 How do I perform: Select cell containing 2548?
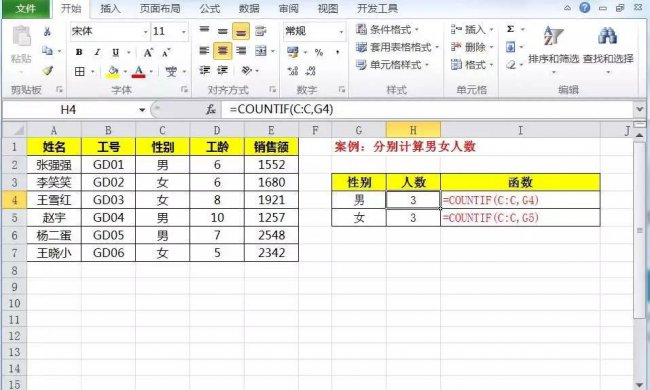coord(271,235)
